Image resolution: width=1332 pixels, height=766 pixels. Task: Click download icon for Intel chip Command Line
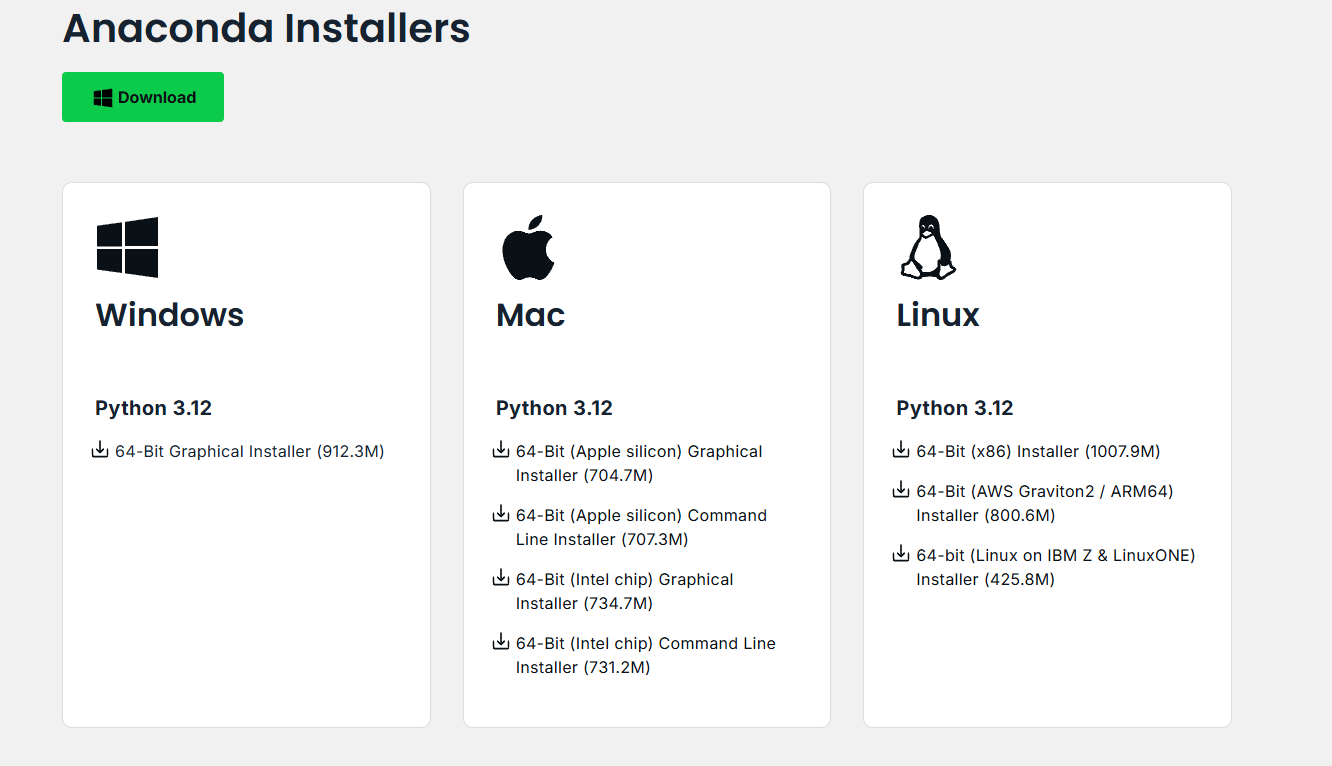501,643
